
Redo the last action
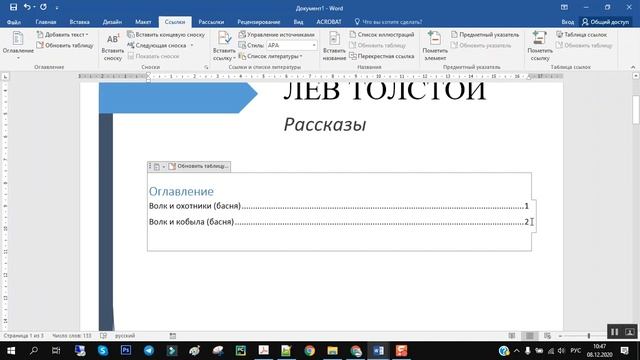[x=43, y=7]
